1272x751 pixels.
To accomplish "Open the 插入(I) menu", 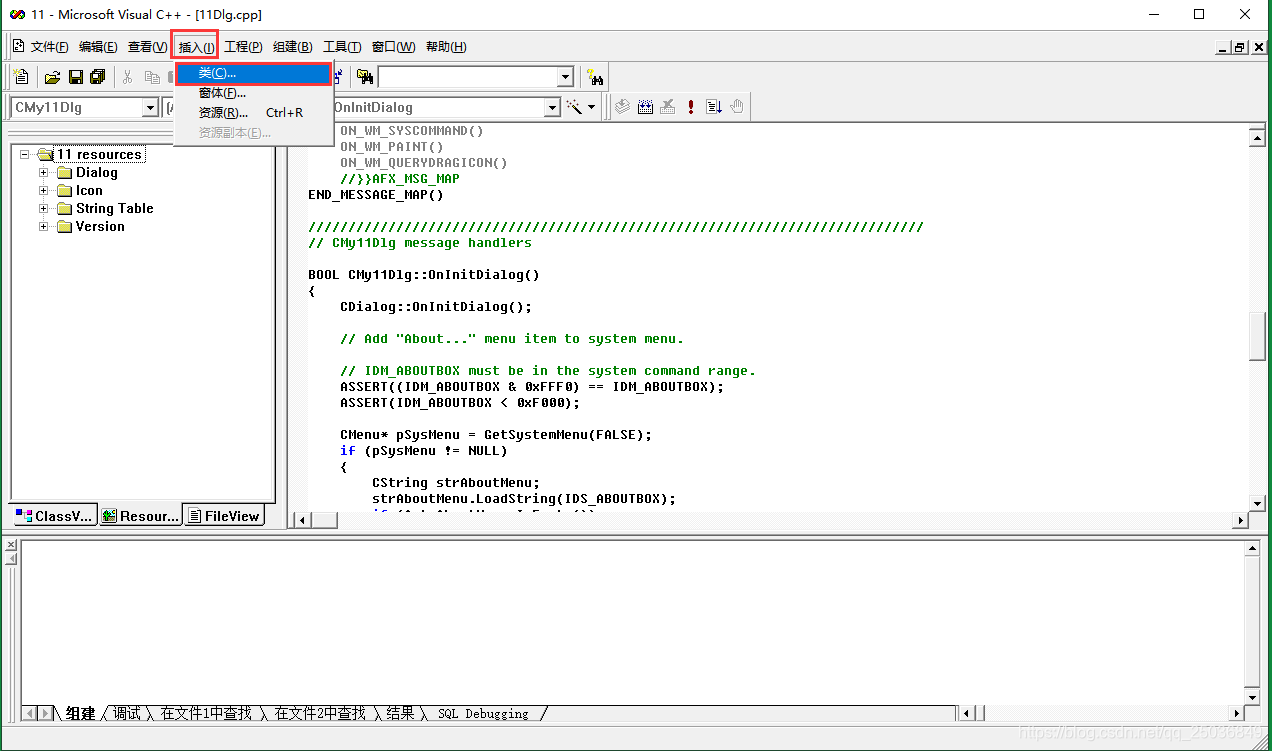I will [x=196, y=47].
